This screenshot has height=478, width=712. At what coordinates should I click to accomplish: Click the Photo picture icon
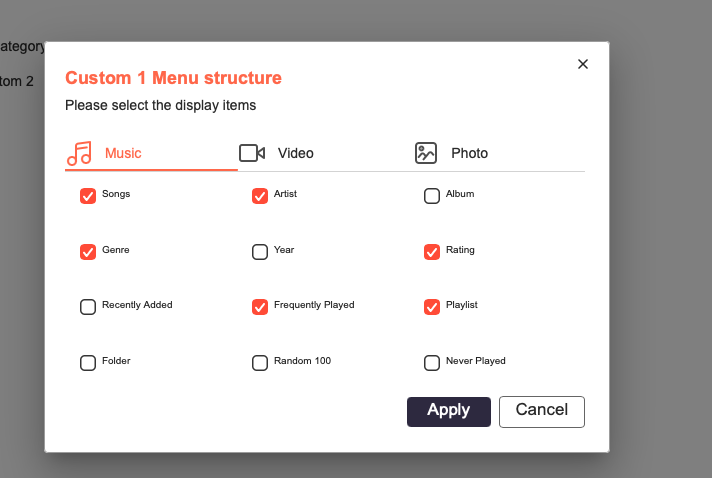pos(426,153)
